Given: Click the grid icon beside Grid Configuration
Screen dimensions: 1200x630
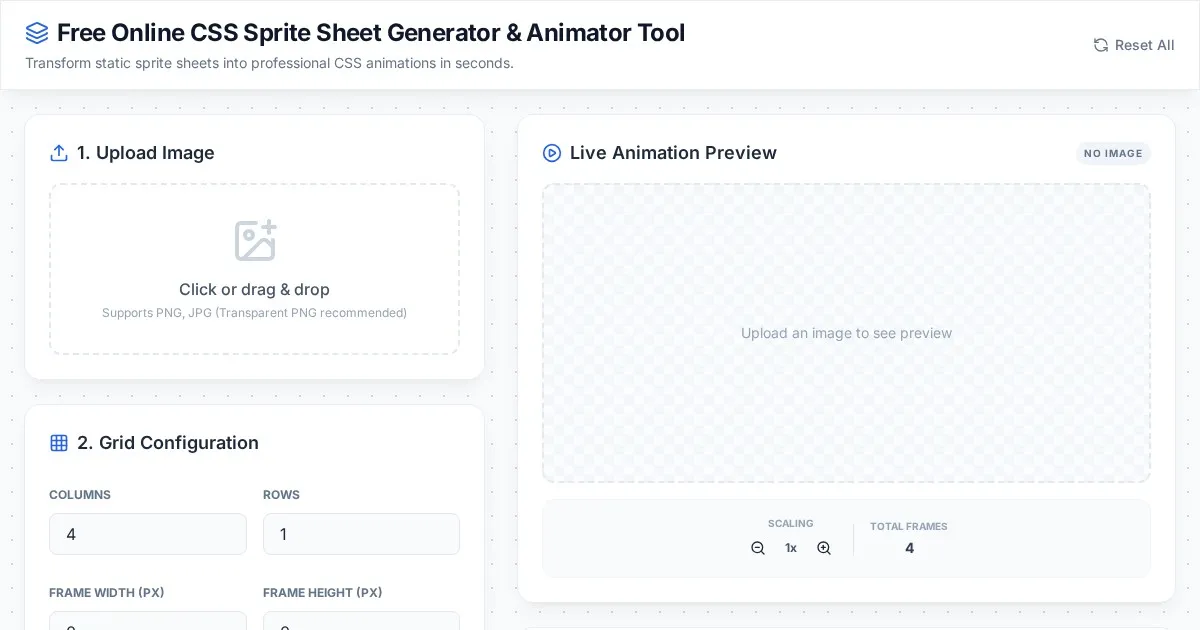Looking at the screenshot, I should [59, 443].
